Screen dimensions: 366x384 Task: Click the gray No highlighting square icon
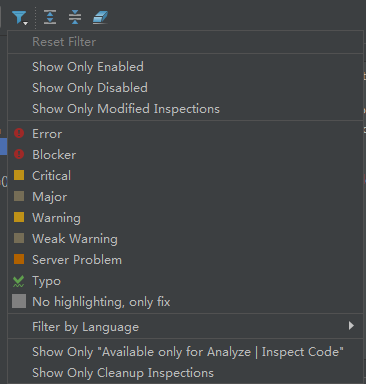pyautogui.click(x=19, y=301)
